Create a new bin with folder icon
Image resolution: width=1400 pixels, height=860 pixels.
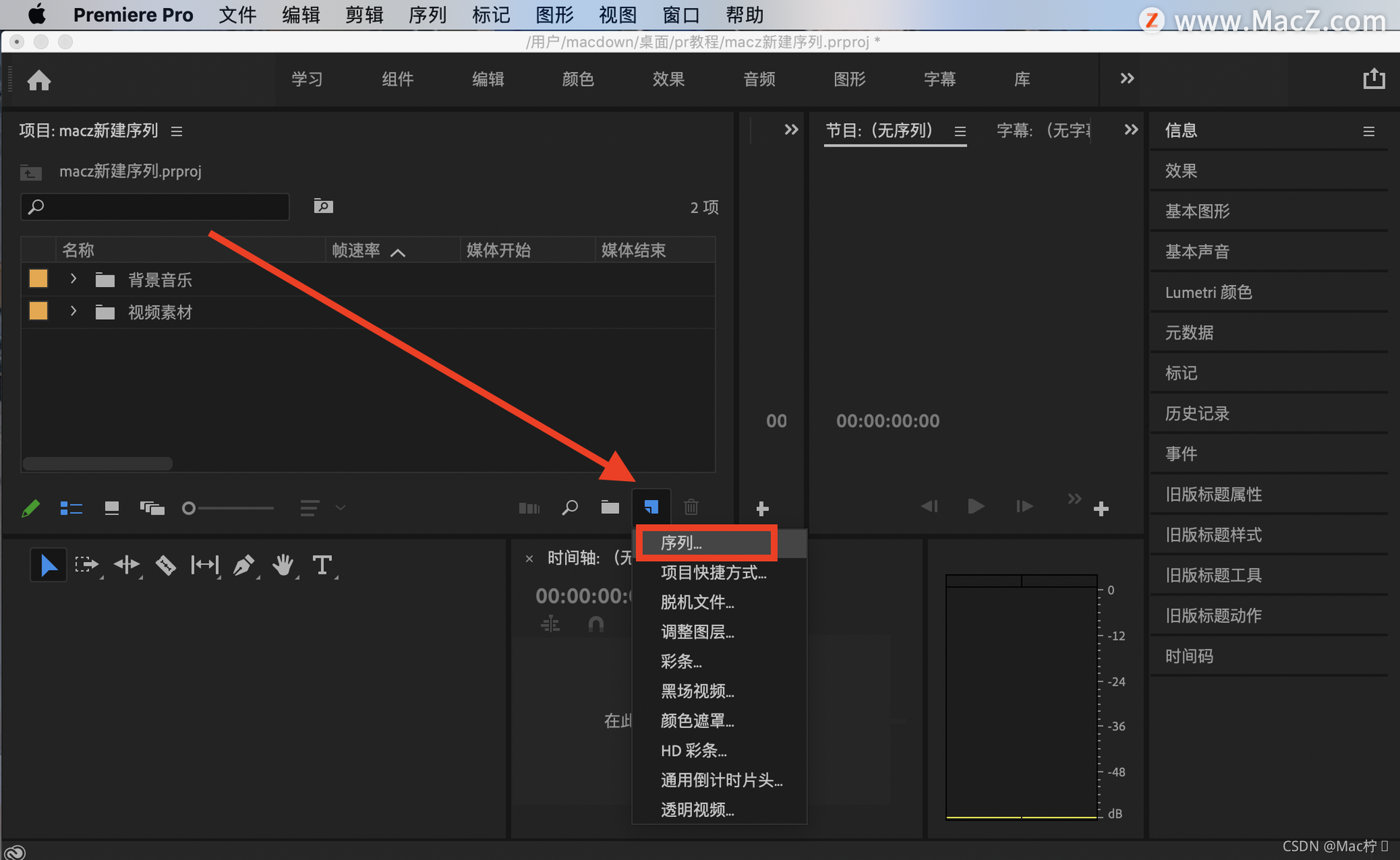(x=610, y=507)
